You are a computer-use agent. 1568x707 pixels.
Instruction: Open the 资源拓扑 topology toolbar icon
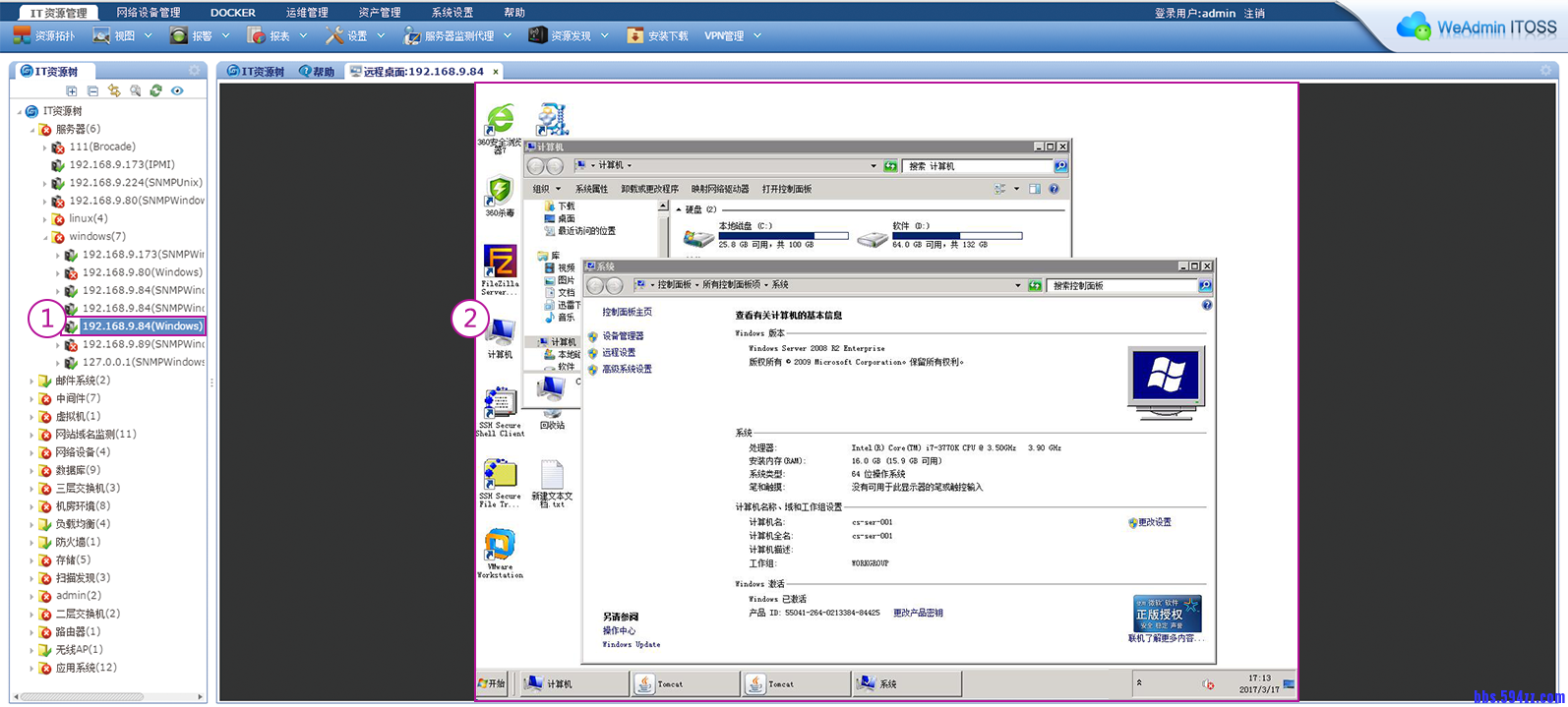point(22,35)
